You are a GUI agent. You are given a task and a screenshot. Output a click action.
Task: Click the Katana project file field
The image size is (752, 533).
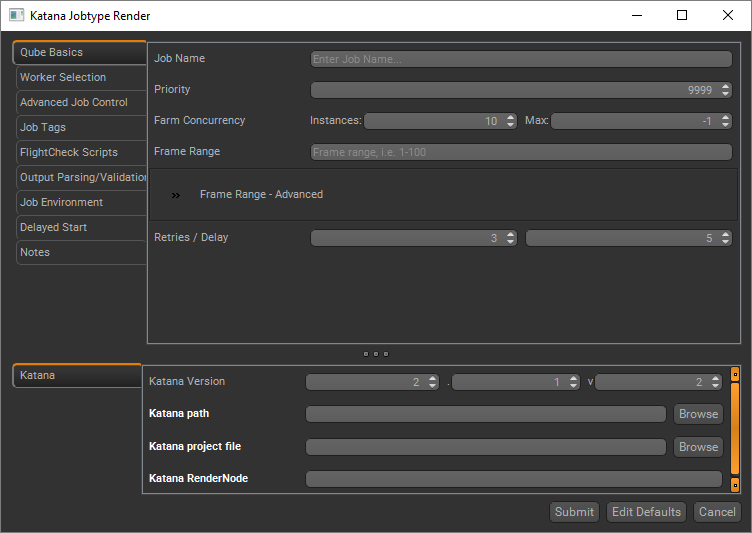(x=486, y=447)
